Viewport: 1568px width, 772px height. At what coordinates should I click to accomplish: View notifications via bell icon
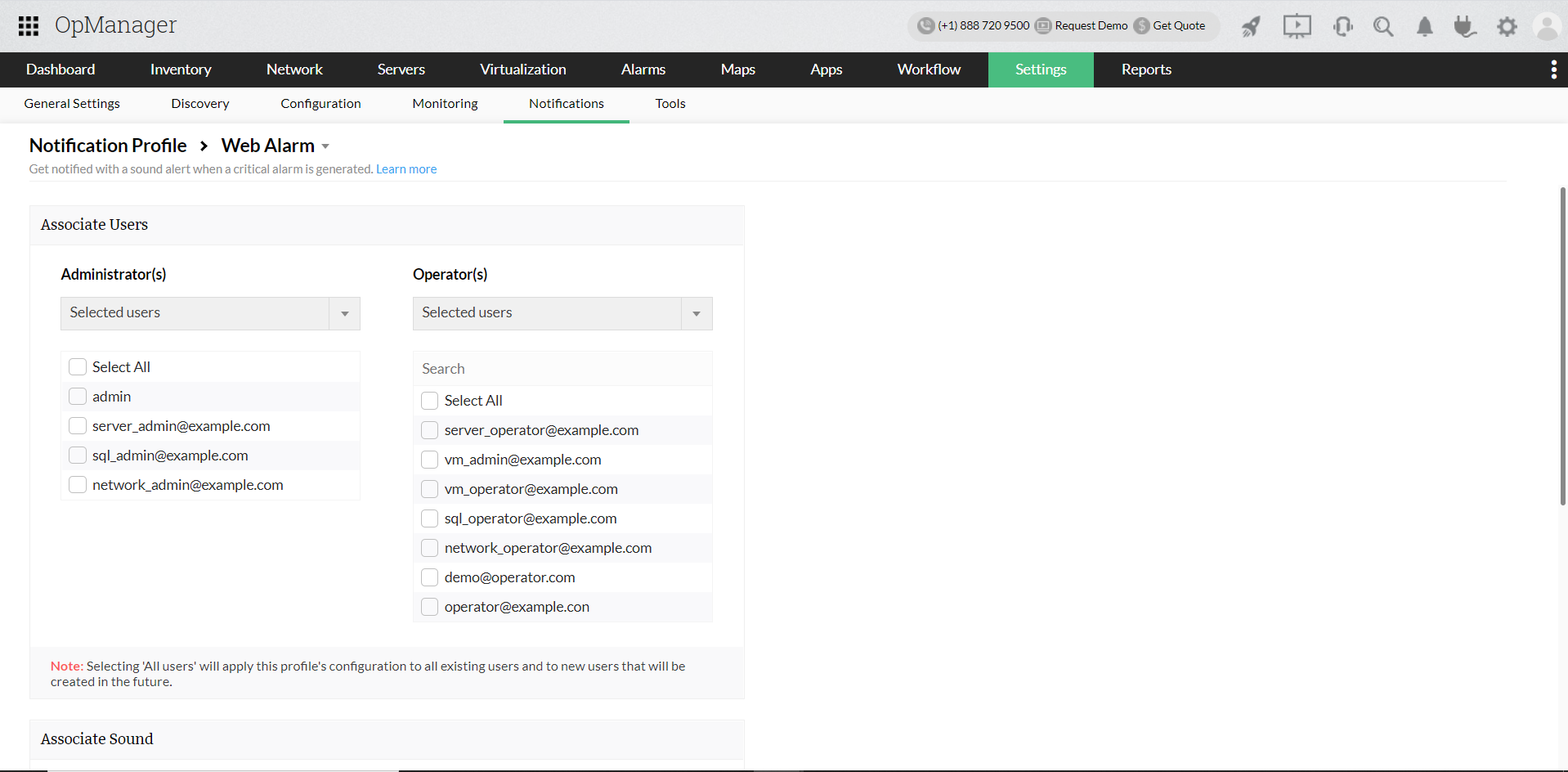pos(1424,26)
